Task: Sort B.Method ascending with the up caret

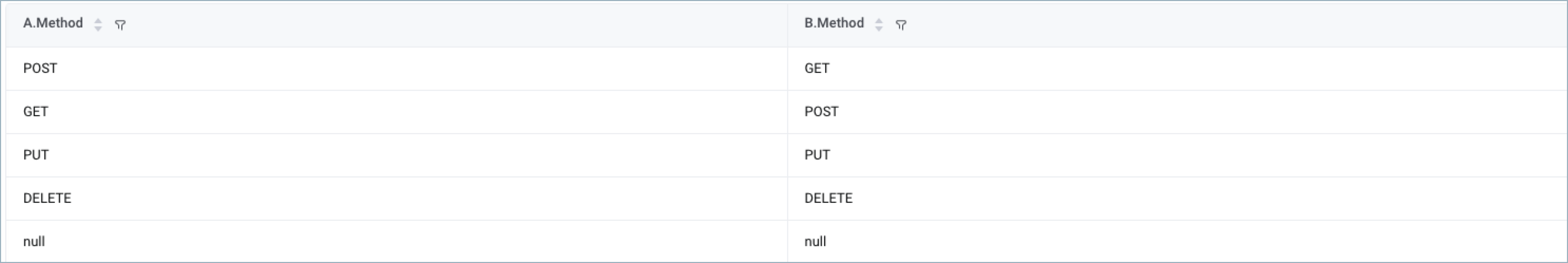Action: point(879,21)
